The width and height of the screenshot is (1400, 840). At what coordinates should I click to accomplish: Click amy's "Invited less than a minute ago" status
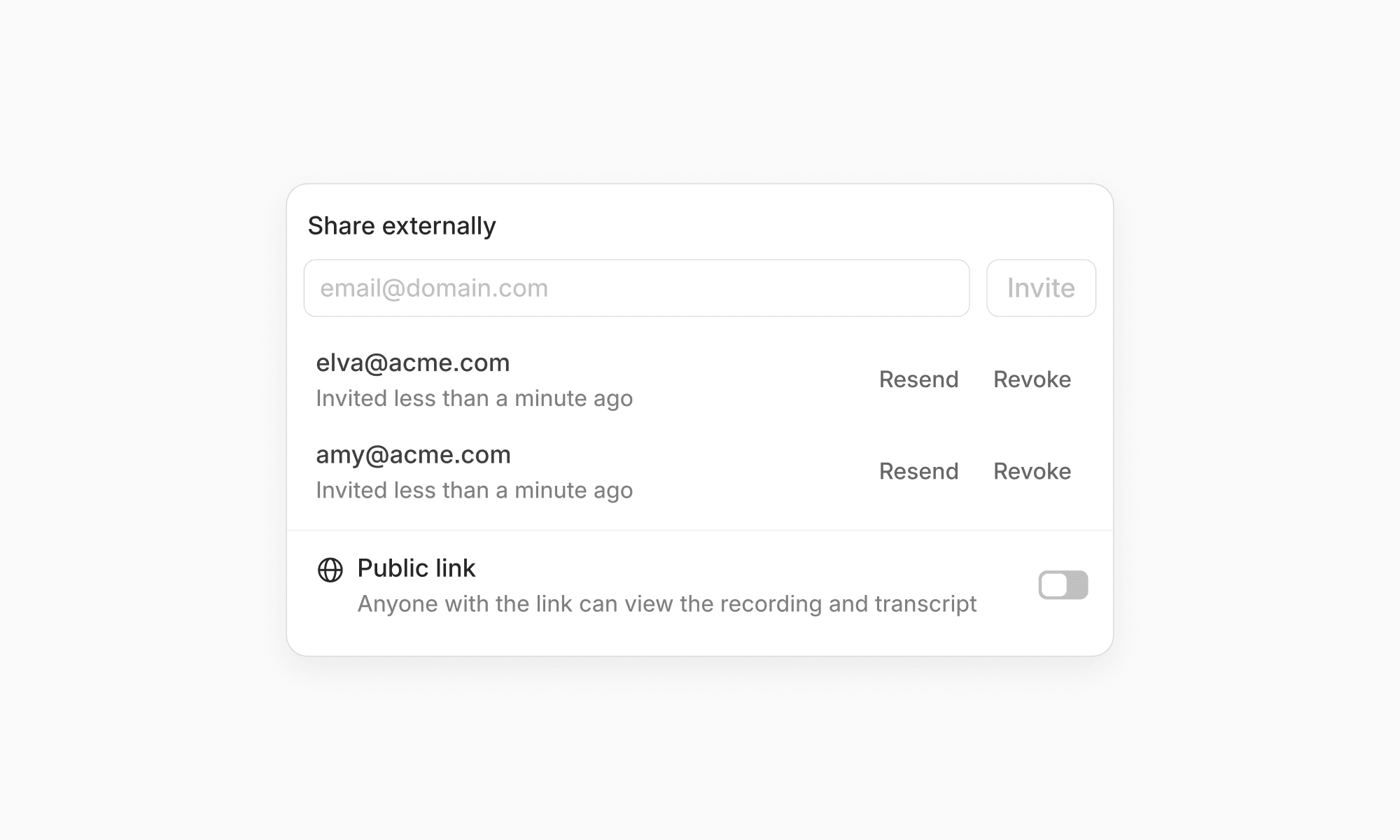pyautogui.click(x=475, y=490)
